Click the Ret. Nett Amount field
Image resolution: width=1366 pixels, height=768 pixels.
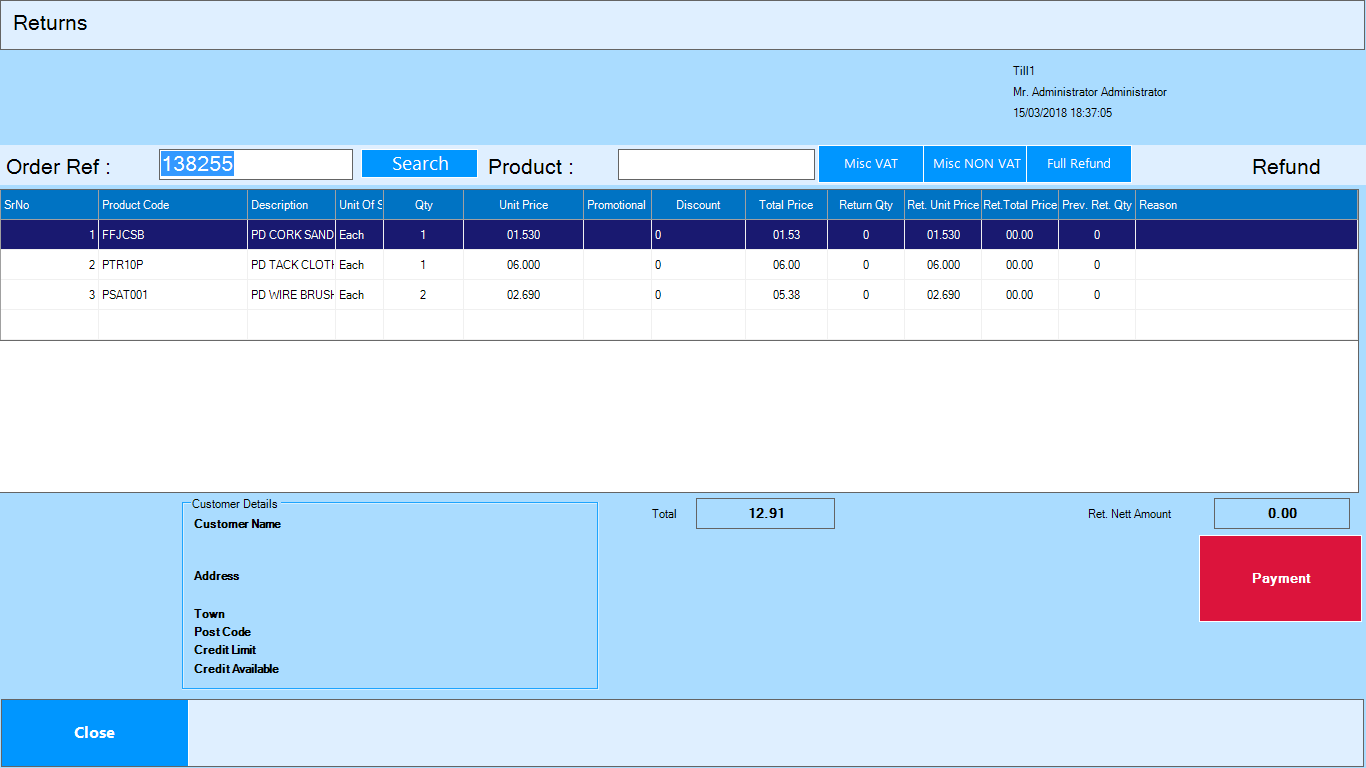(x=1281, y=514)
